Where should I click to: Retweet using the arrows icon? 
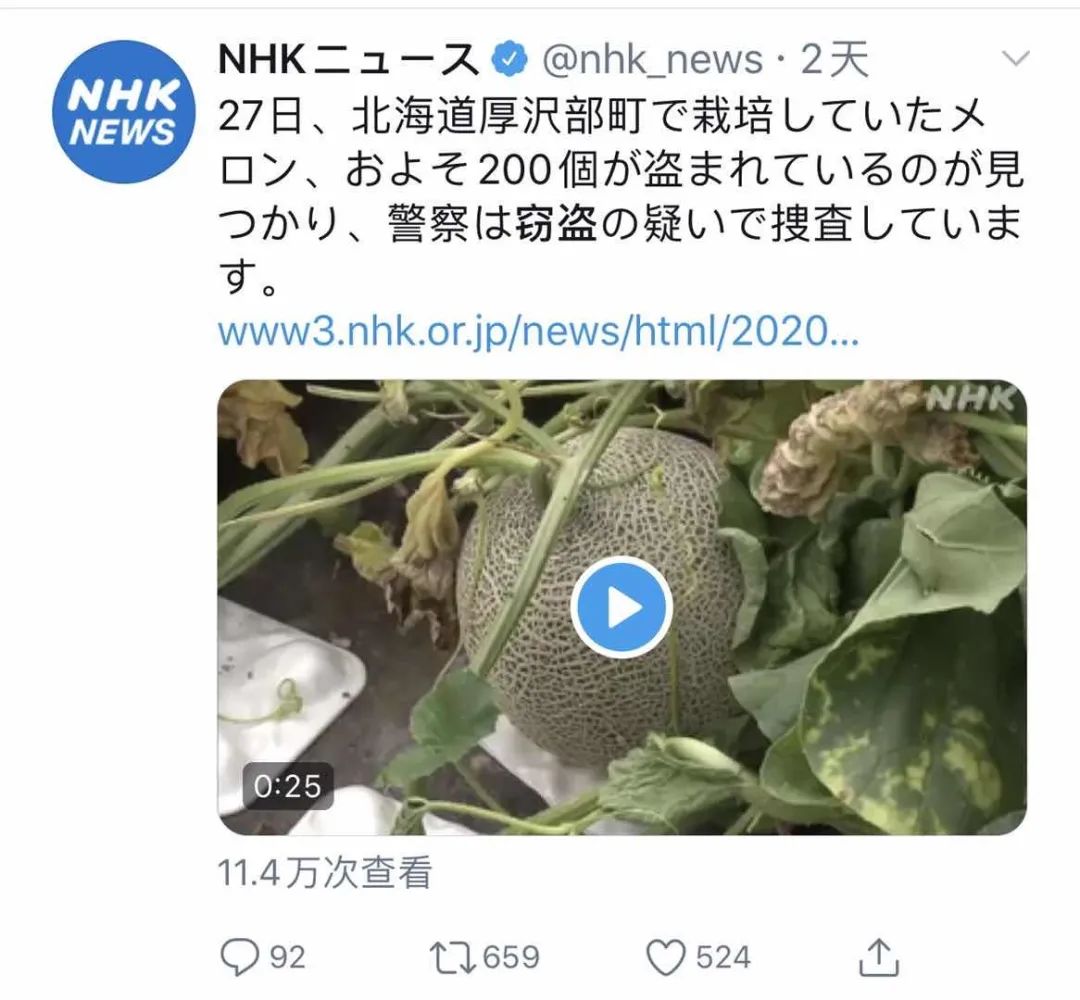coord(453,958)
